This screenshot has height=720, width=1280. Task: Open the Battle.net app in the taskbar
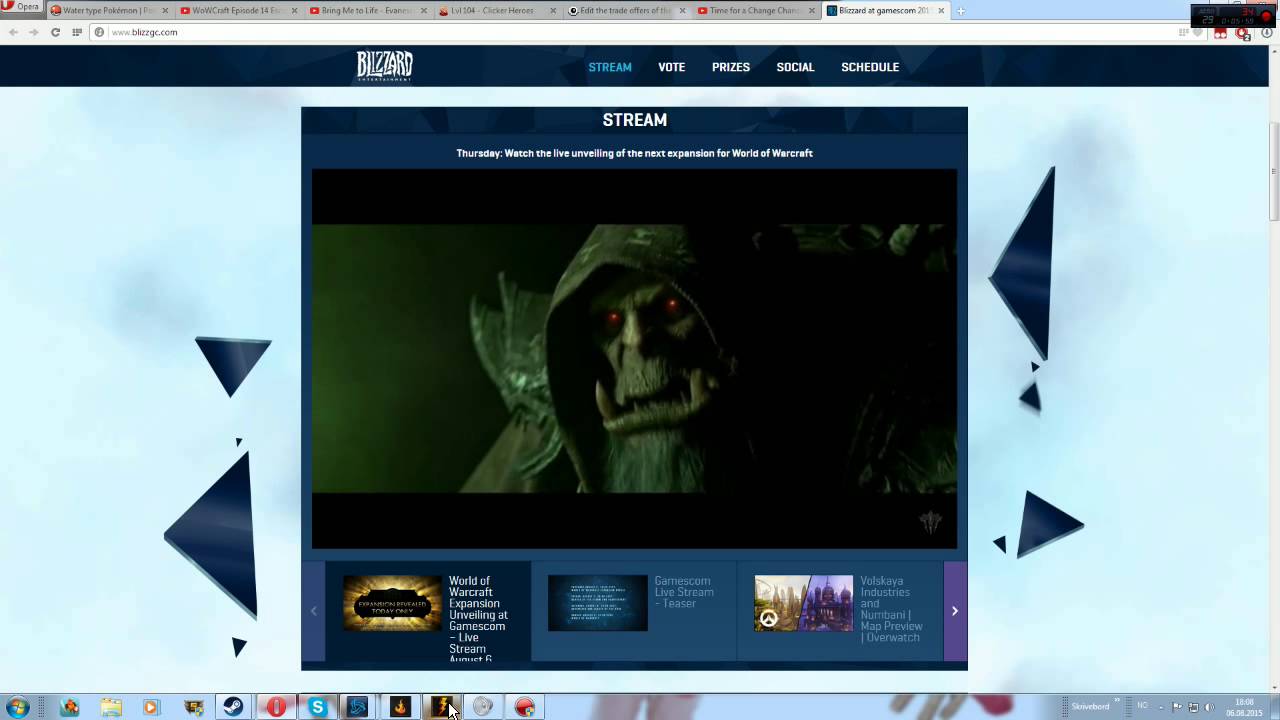tap(358, 707)
